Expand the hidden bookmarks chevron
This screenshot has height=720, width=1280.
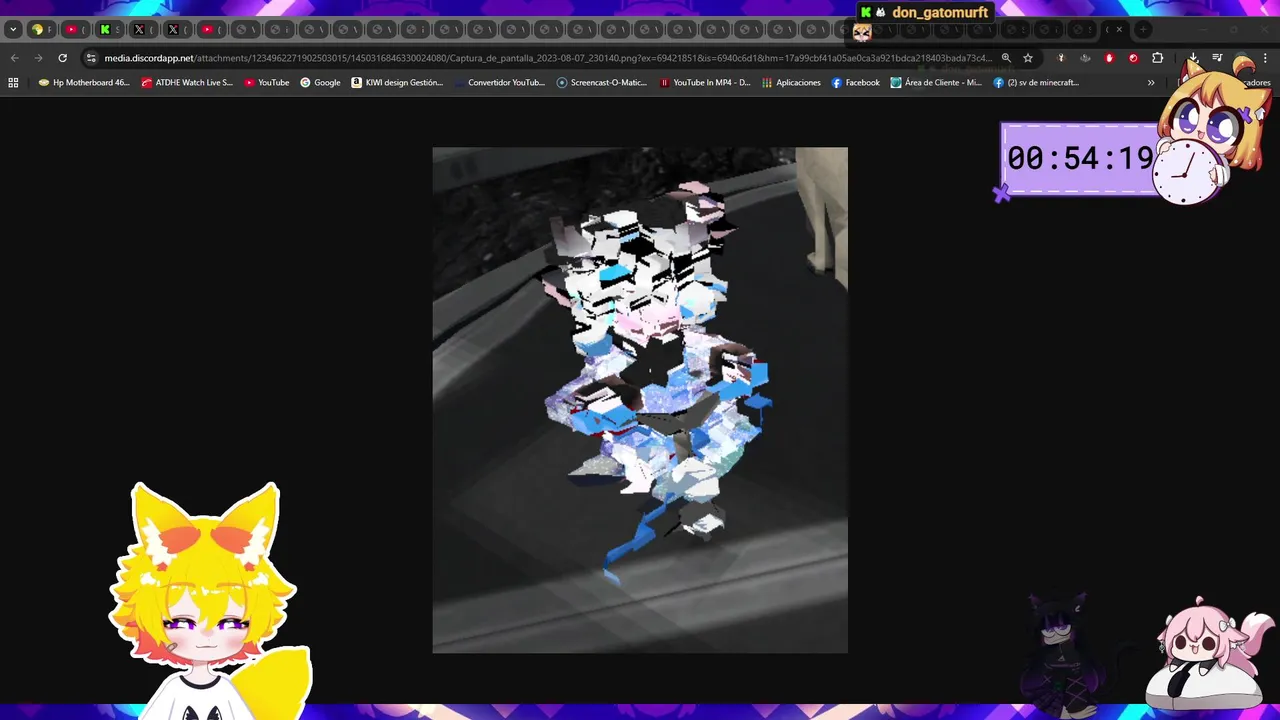(x=1151, y=83)
